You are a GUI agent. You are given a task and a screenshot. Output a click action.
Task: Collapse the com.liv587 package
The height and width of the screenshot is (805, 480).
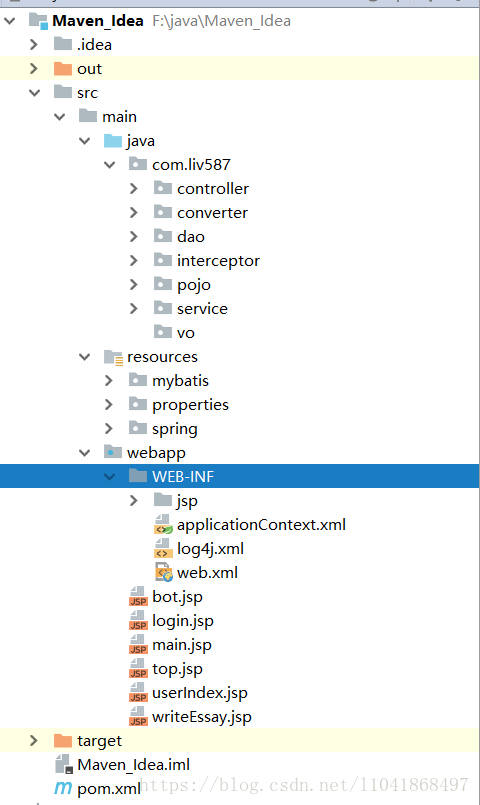pyautogui.click(x=109, y=165)
